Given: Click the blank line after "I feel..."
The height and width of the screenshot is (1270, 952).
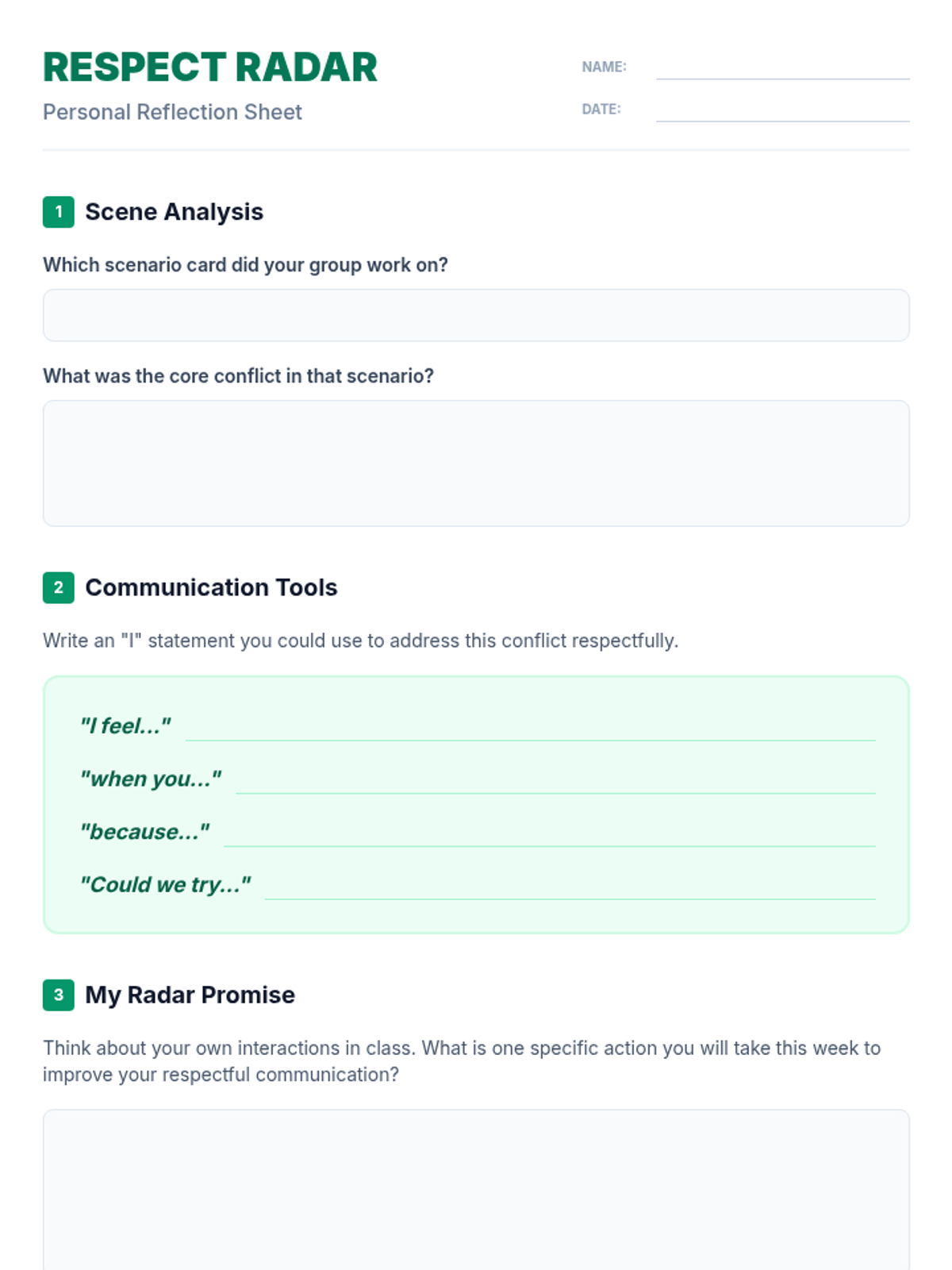Looking at the screenshot, I should point(530,729).
